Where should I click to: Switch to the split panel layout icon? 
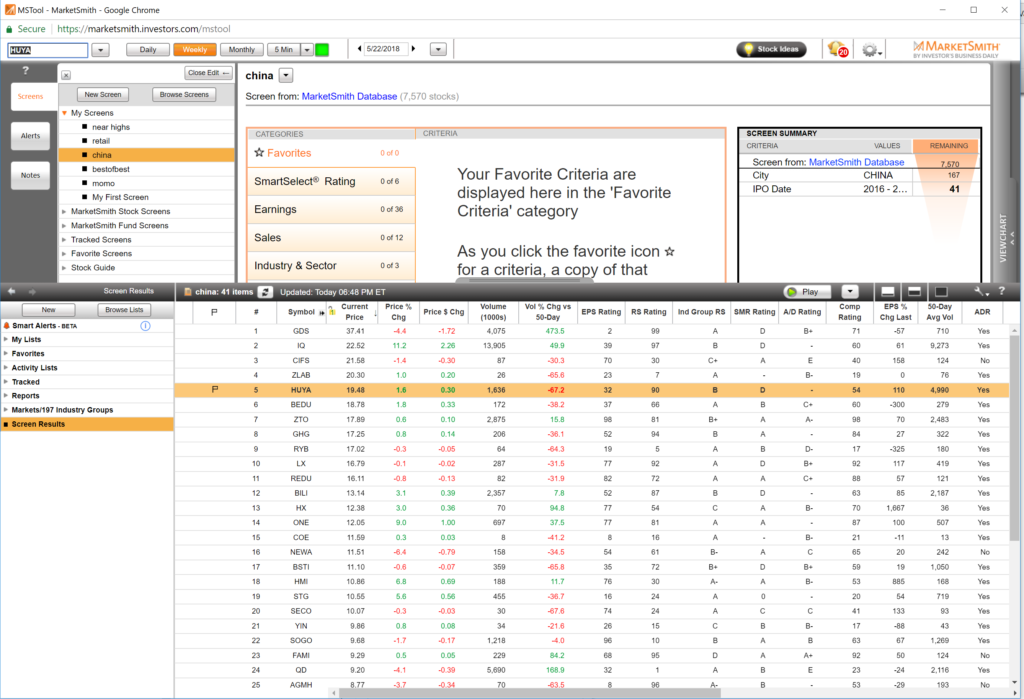pos(914,291)
